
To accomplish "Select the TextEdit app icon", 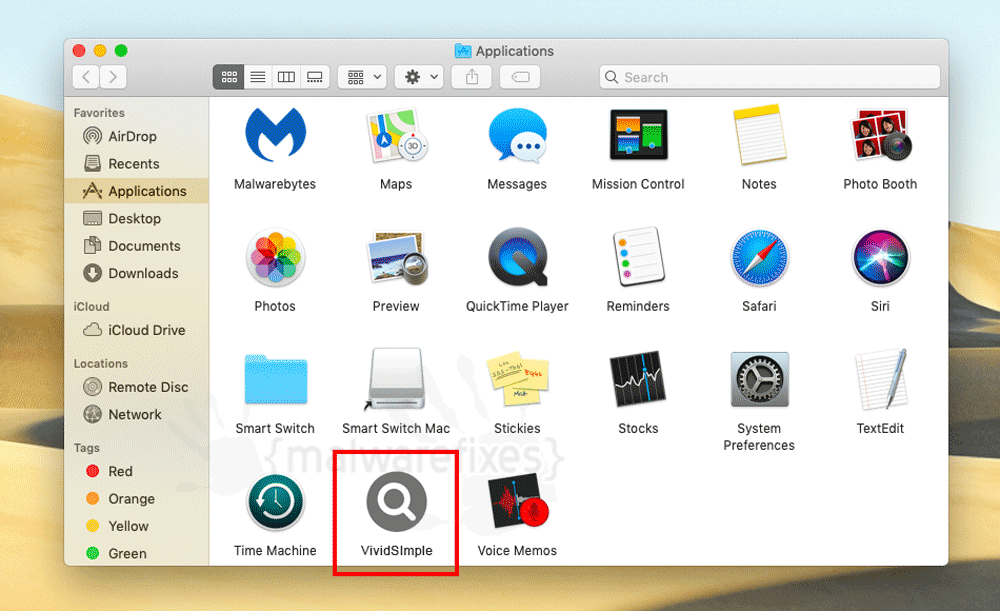I will pyautogui.click(x=881, y=379).
